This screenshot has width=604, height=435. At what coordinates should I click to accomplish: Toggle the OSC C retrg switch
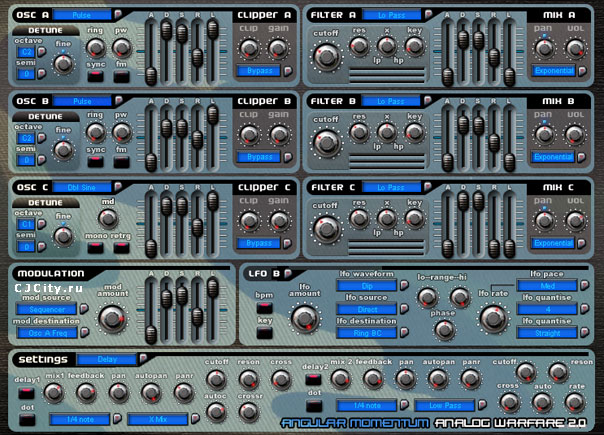pyautogui.click(x=121, y=248)
